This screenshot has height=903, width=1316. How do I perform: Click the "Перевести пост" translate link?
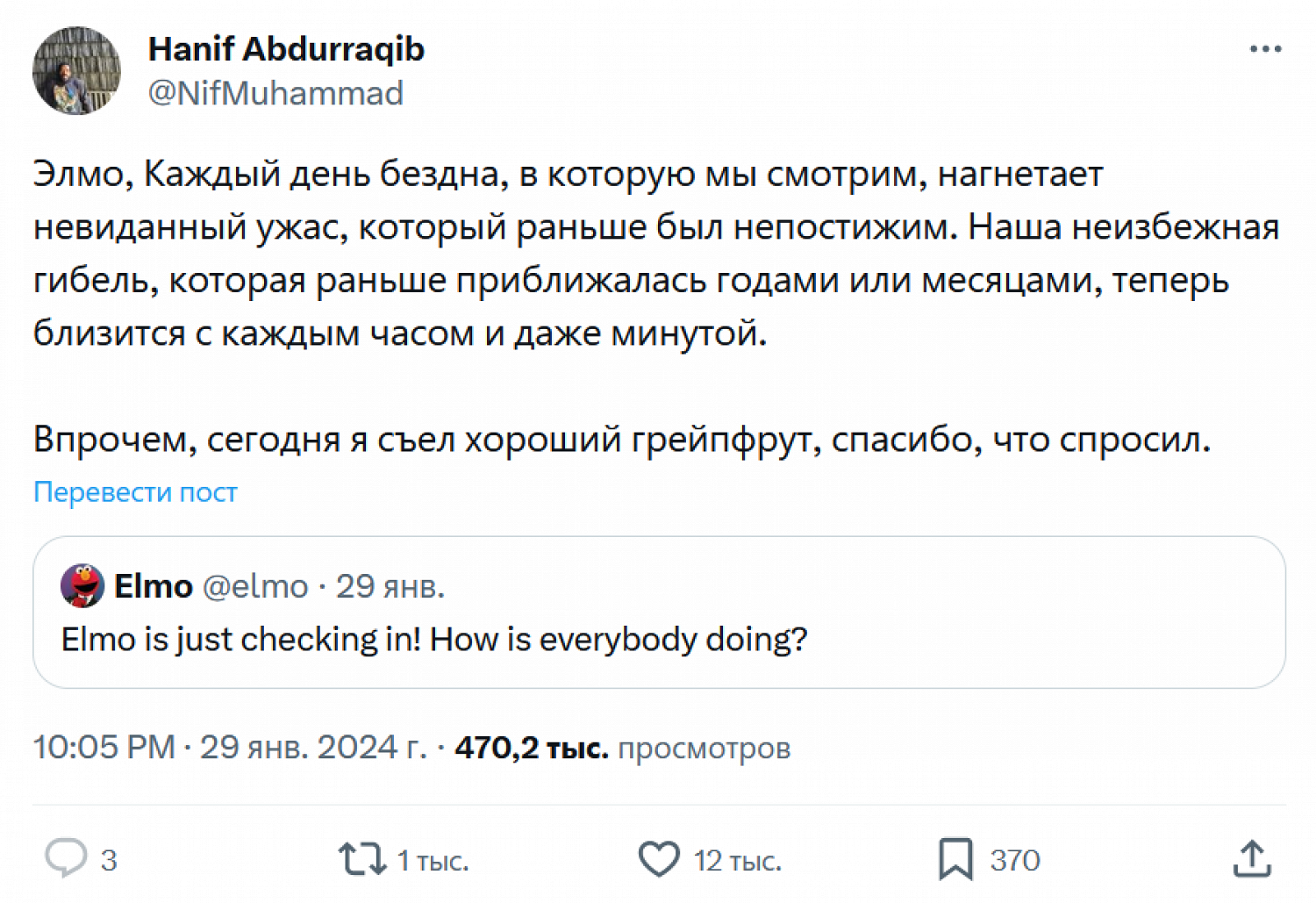pyautogui.click(x=135, y=492)
